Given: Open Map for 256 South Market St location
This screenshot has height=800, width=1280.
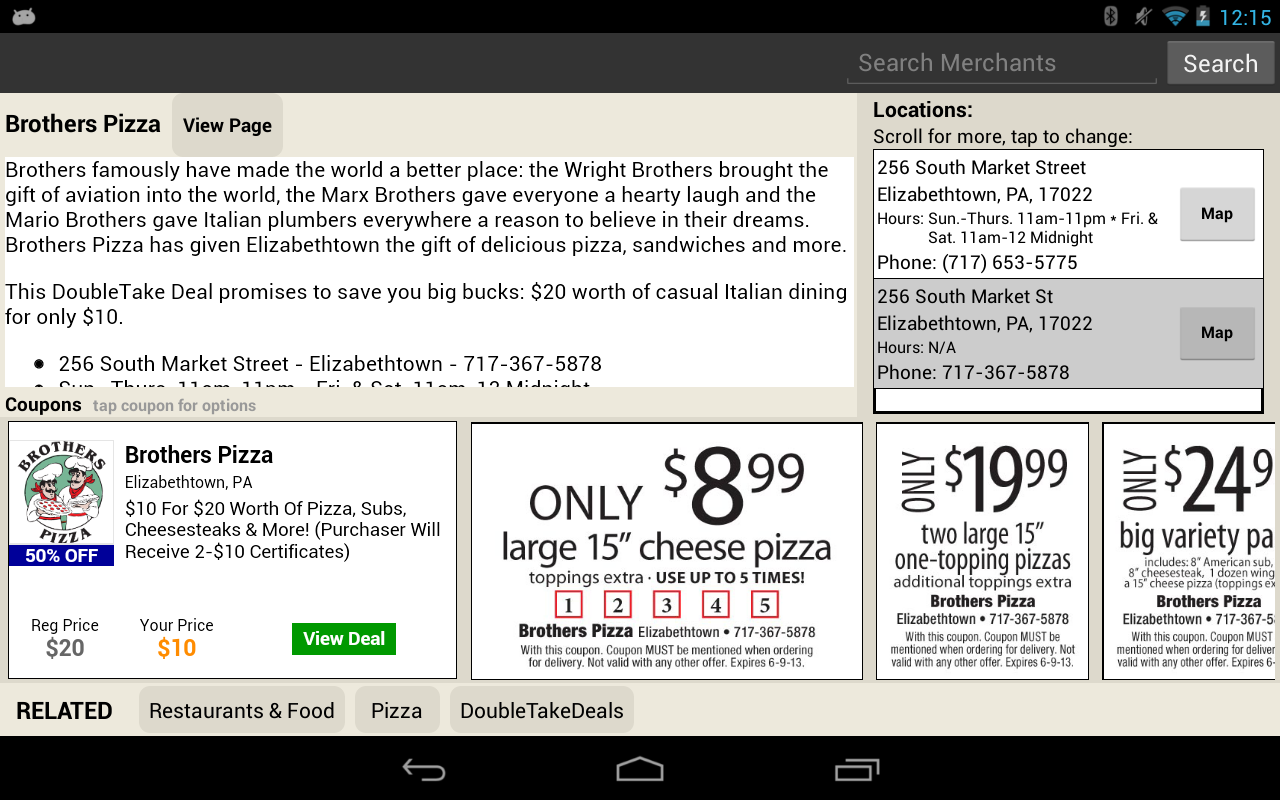Looking at the screenshot, I should click(1217, 333).
